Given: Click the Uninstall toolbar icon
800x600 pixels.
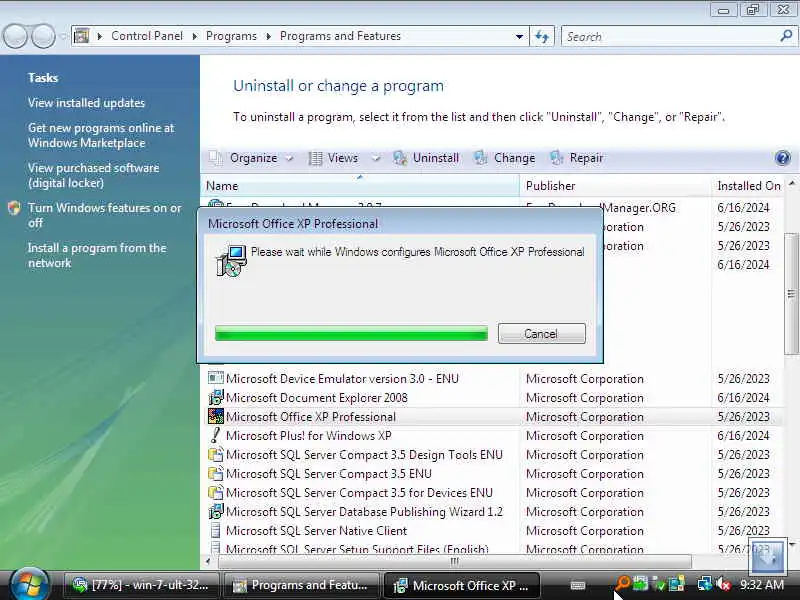Looking at the screenshot, I should tap(399, 158).
